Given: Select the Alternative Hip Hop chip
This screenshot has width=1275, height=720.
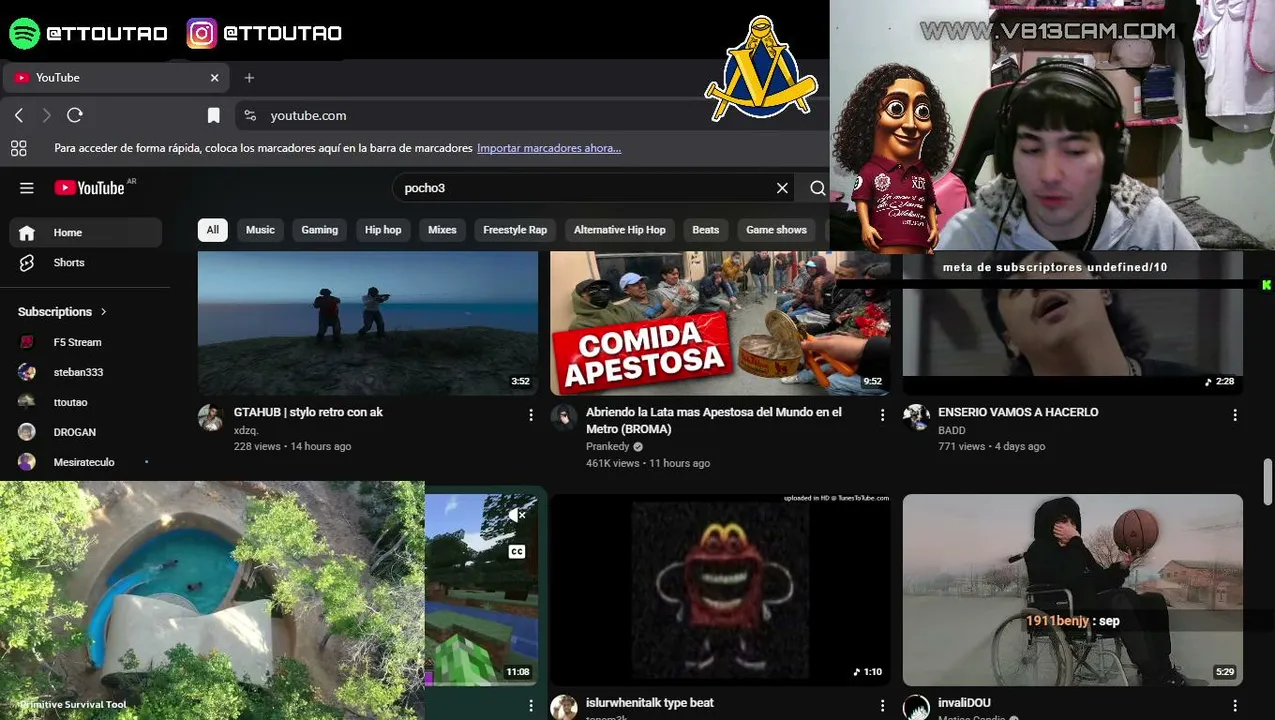Looking at the screenshot, I should tap(619, 230).
